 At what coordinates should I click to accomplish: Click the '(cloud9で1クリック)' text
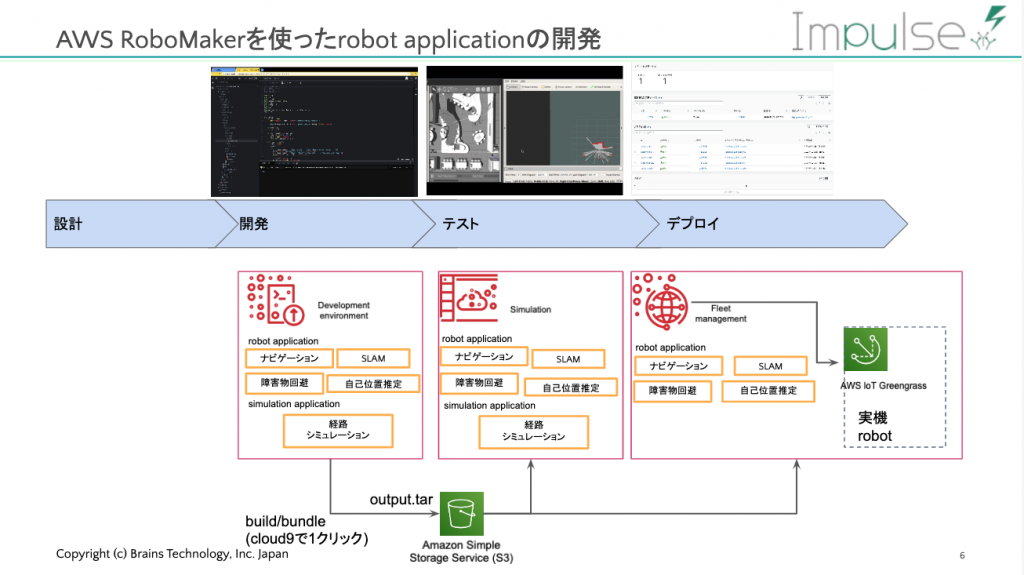pyautogui.click(x=307, y=538)
